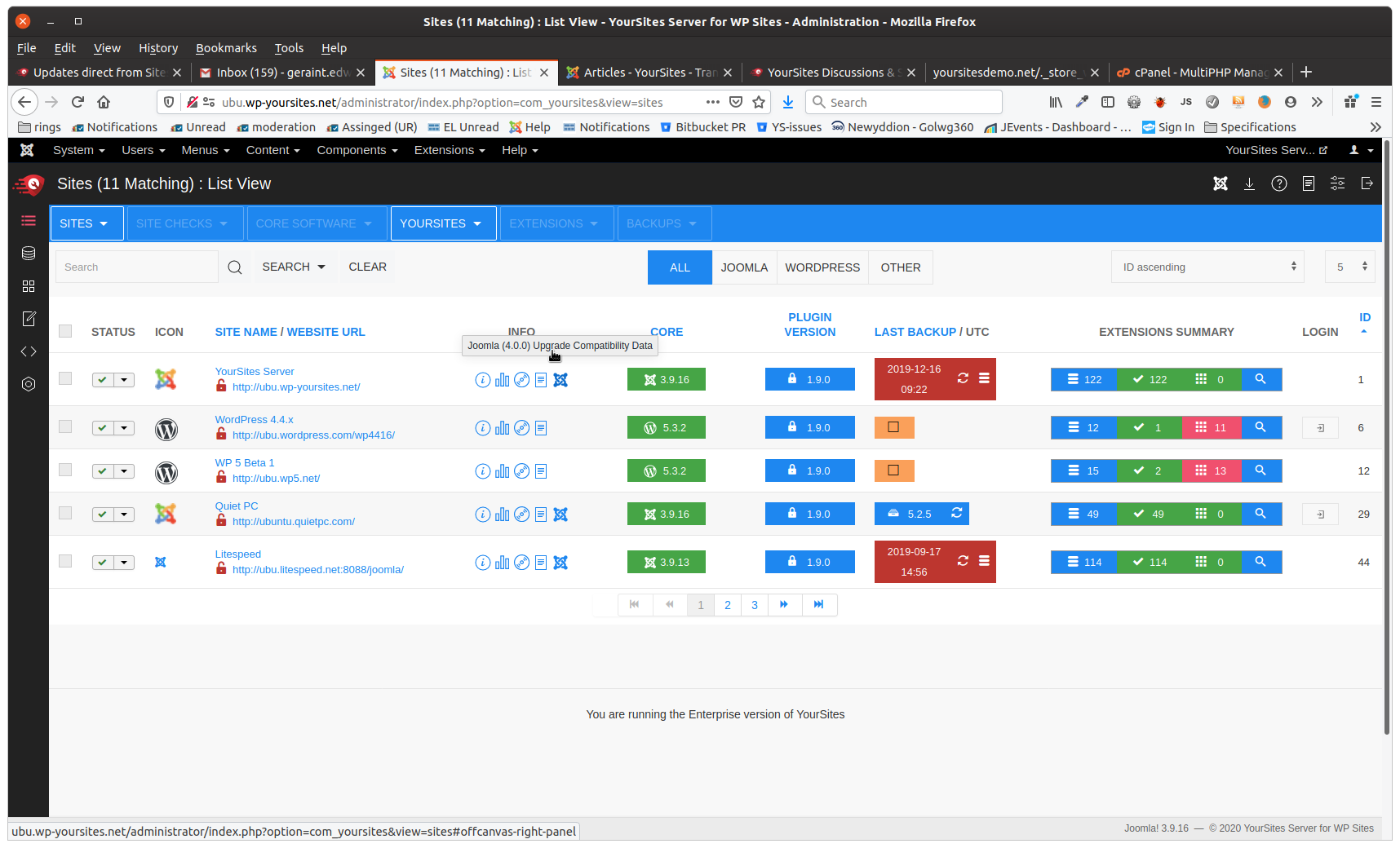Click Joomla upgrade compatibility icon for Quiet PC
The height and width of the screenshot is (848, 1400).
point(560,515)
